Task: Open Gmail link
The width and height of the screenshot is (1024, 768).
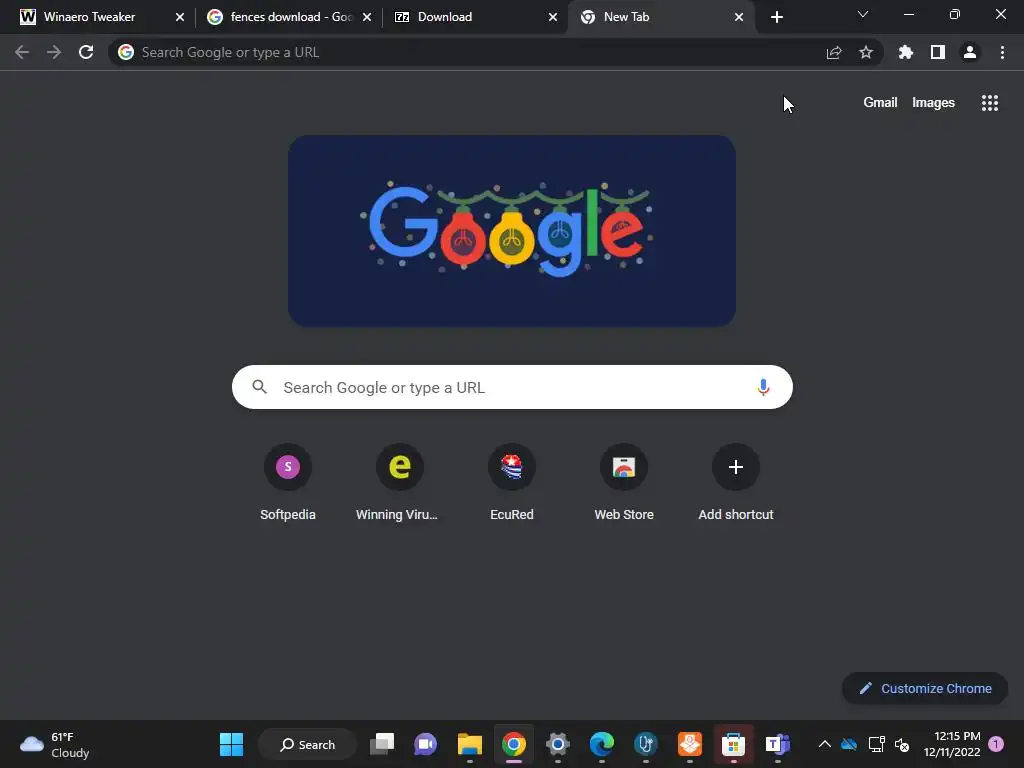Action: click(x=880, y=103)
